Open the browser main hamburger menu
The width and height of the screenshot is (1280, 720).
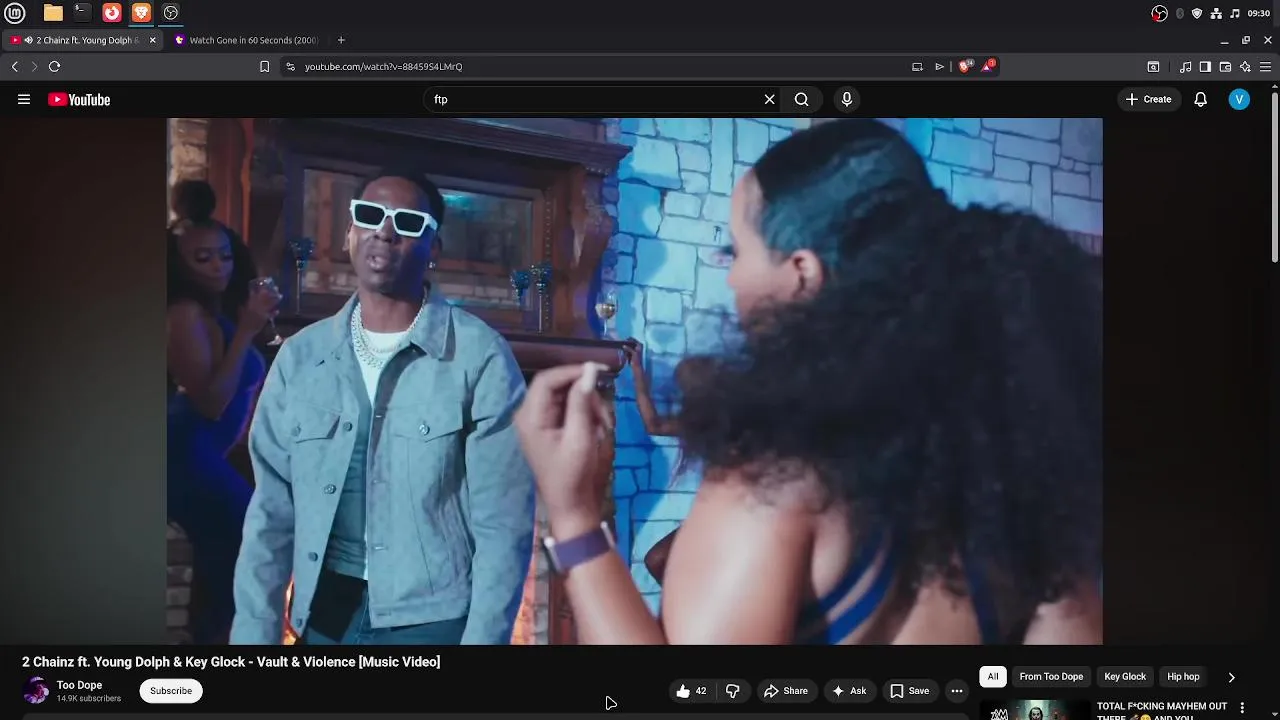tap(1266, 67)
